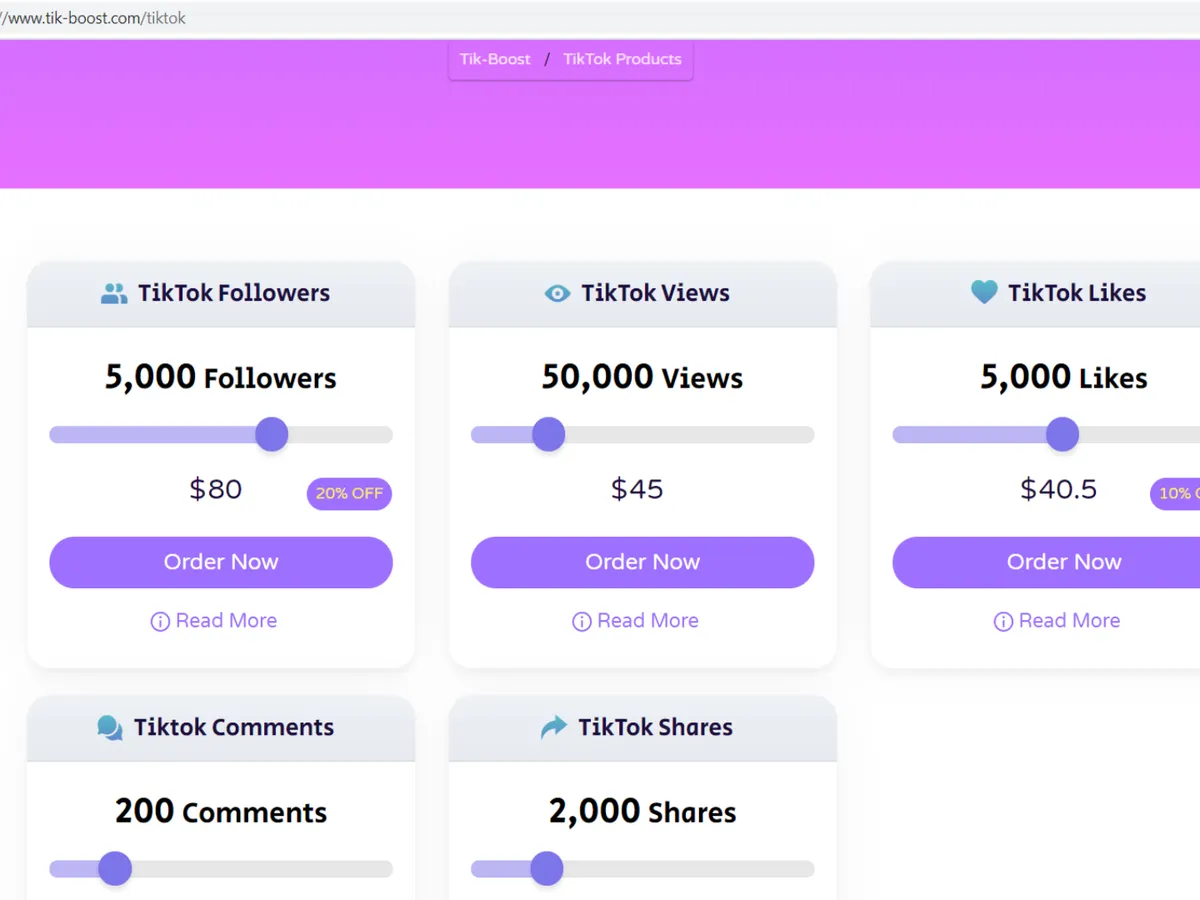Click the TikTok Views eye icon
This screenshot has width=1200, height=900.
pos(557,293)
